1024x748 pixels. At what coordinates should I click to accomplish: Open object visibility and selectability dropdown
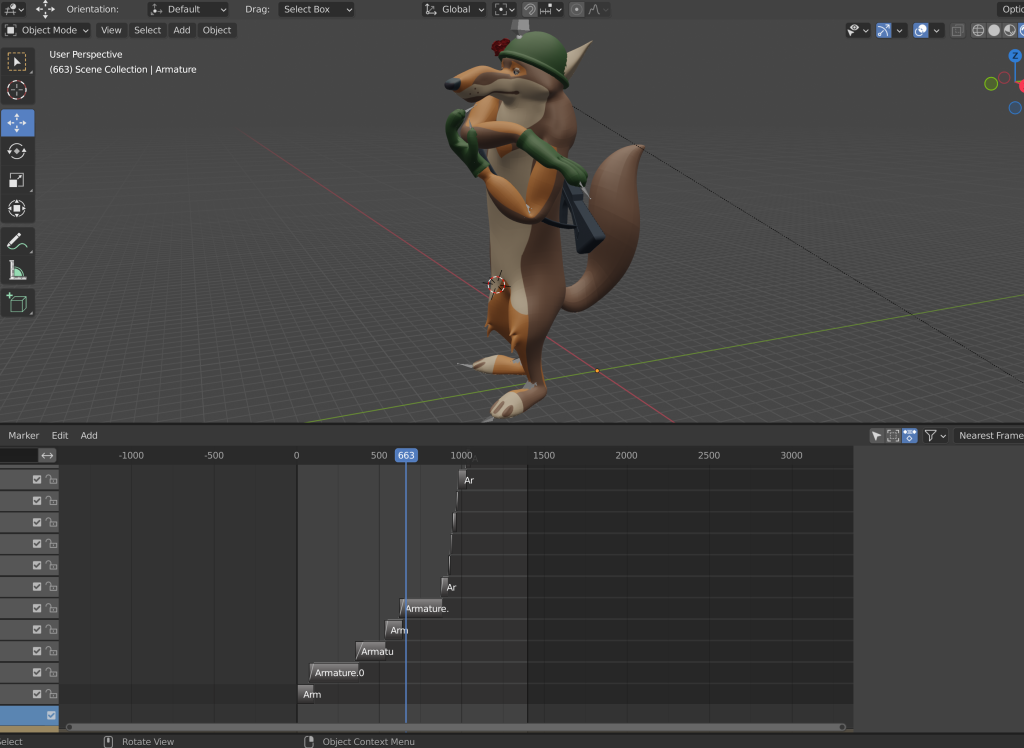(857, 30)
